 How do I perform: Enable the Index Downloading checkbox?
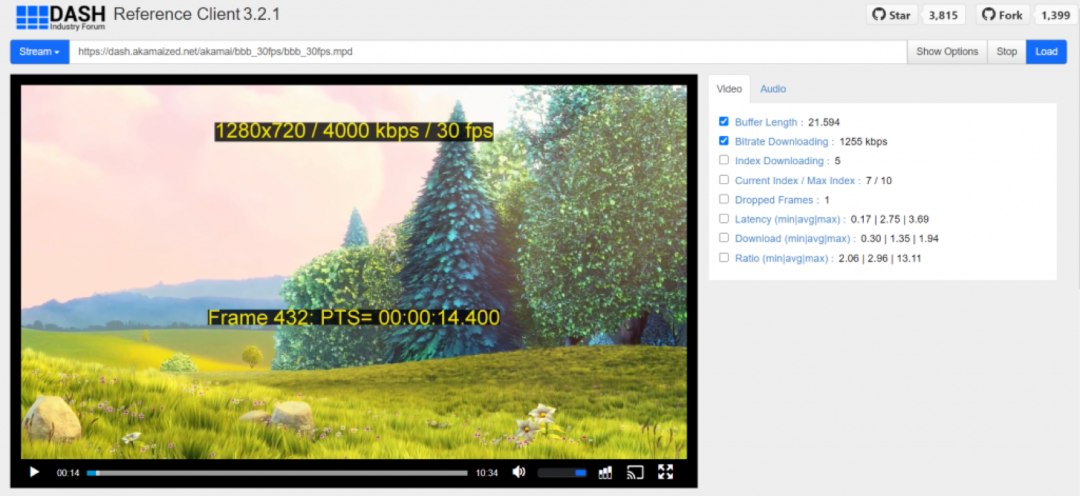[x=723, y=160]
